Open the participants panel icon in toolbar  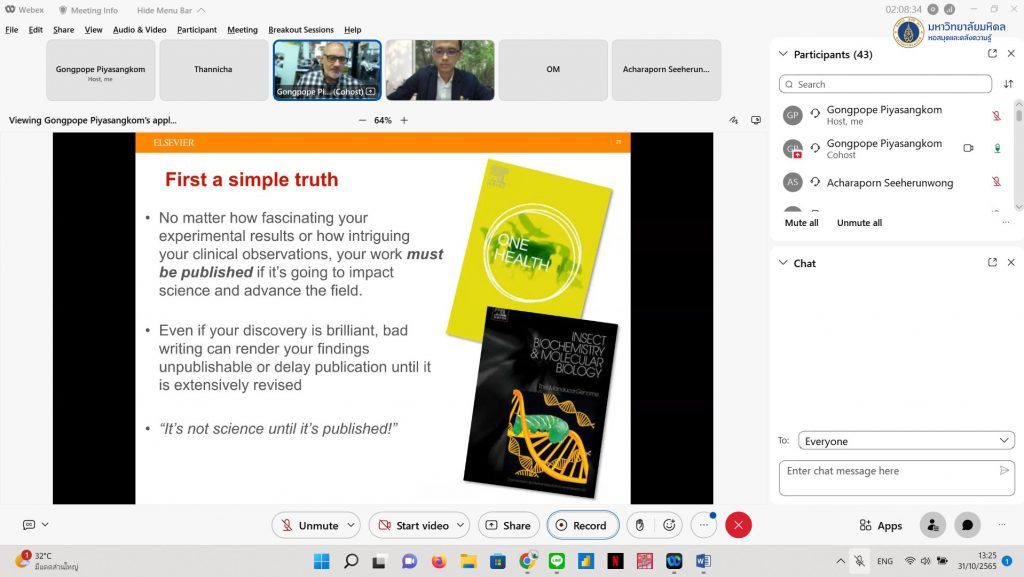pyautogui.click(x=932, y=525)
